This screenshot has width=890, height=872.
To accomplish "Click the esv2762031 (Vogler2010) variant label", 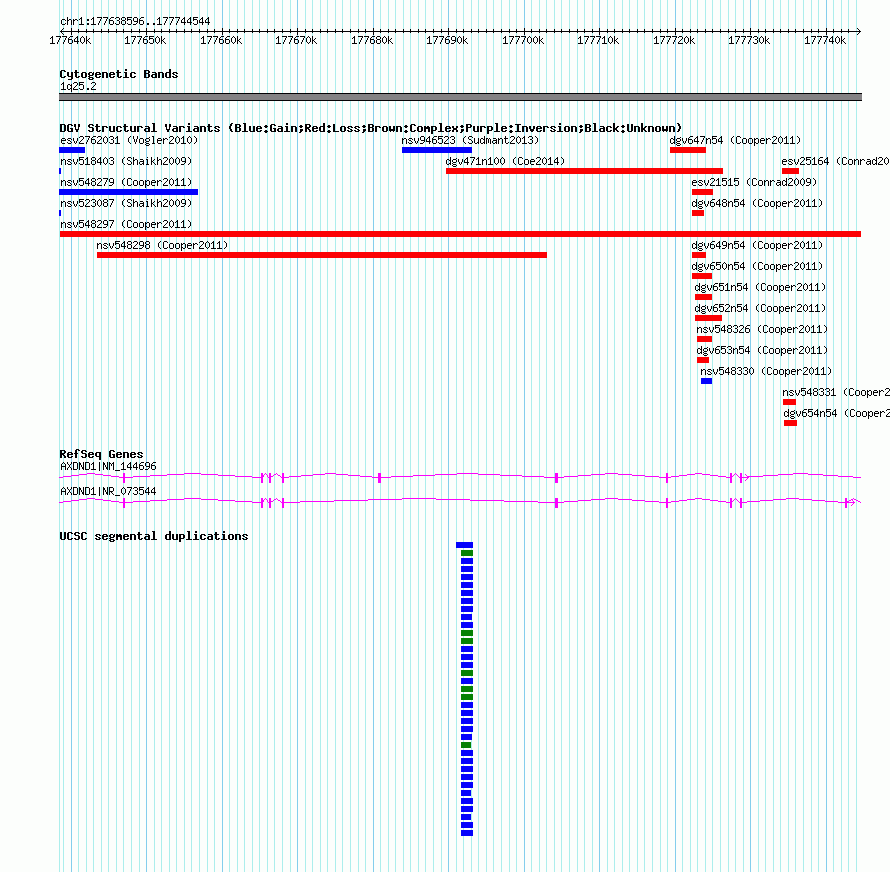I will point(129,140).
